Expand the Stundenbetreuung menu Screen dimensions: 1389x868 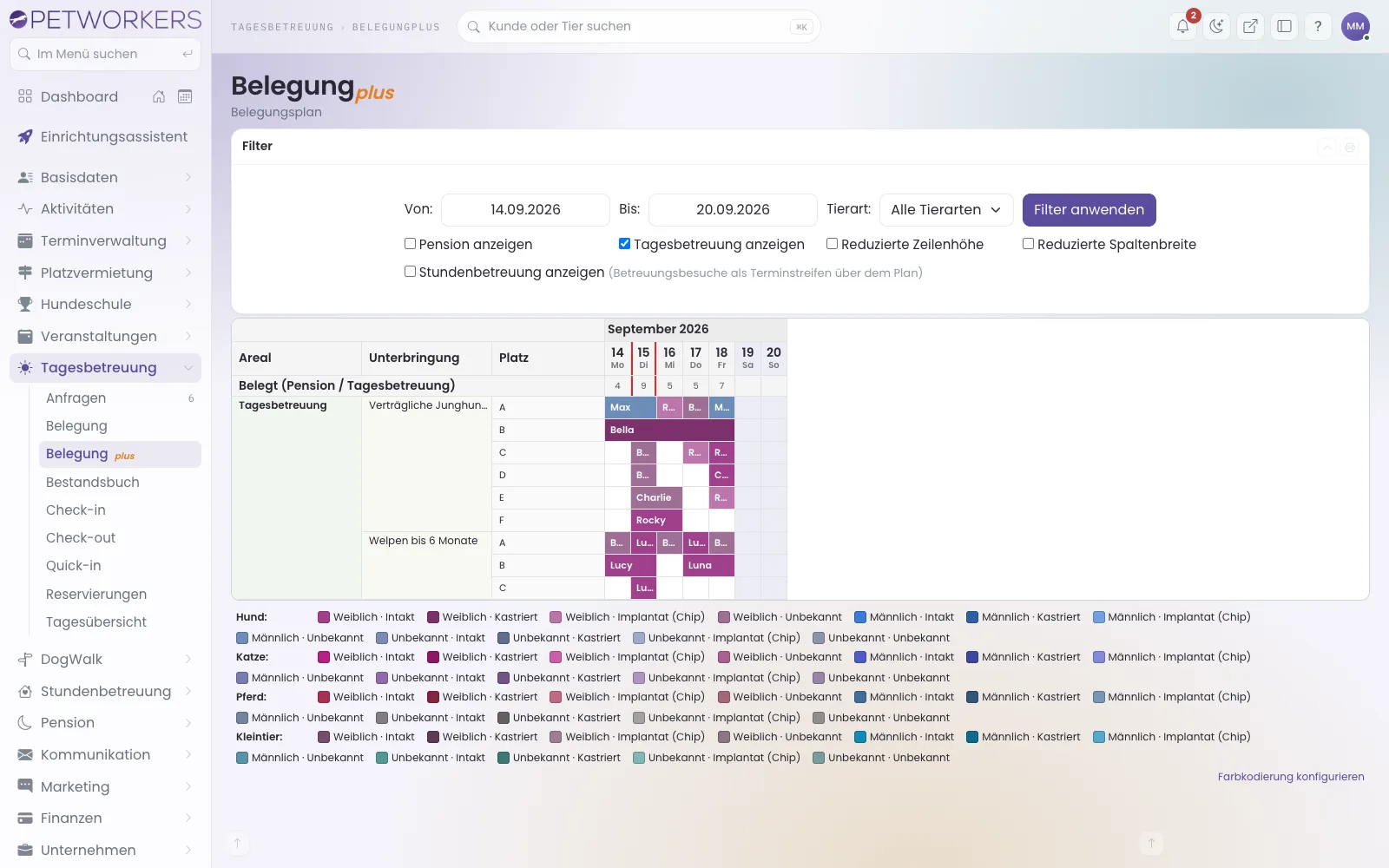click(105, 691)
